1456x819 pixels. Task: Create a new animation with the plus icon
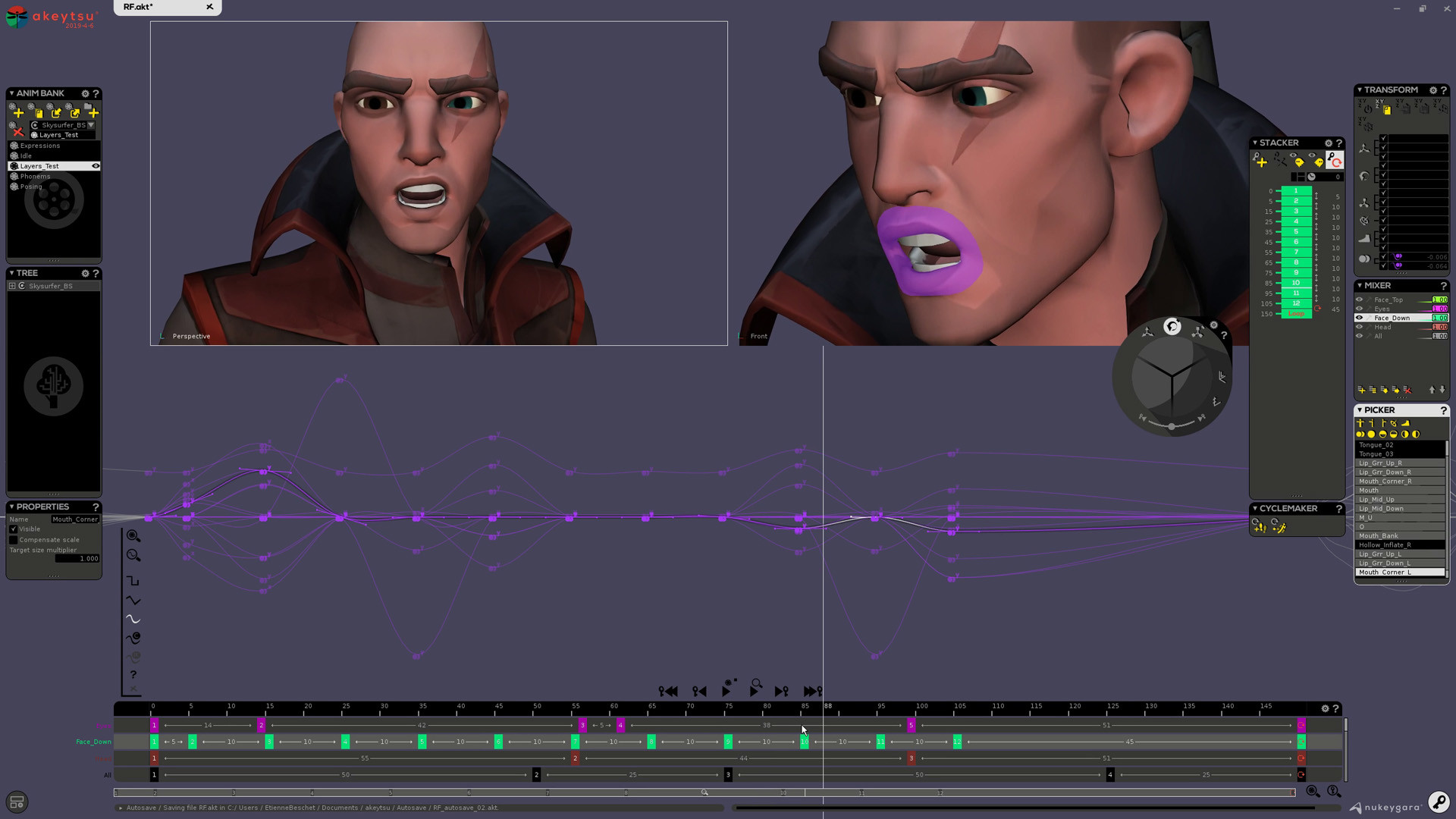point(18,112)
